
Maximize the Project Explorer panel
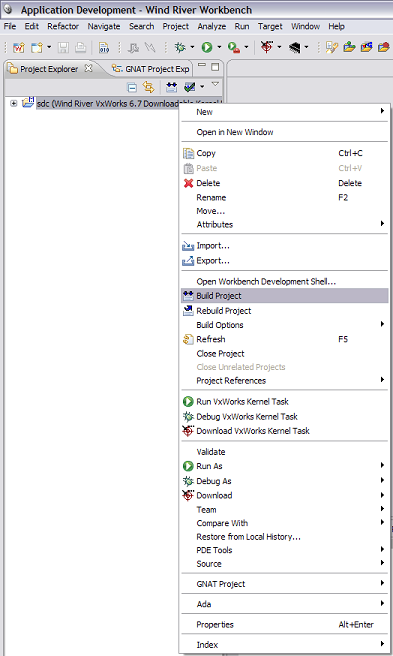point(215,67)
